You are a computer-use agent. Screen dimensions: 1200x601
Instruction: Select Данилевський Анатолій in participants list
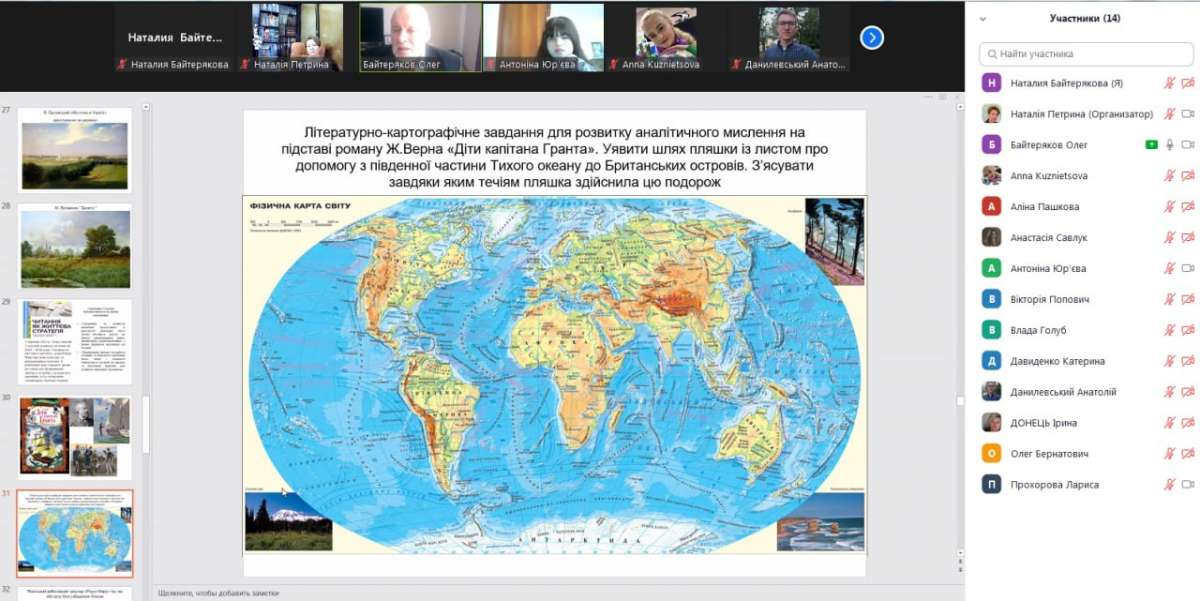coord(1063,393)
